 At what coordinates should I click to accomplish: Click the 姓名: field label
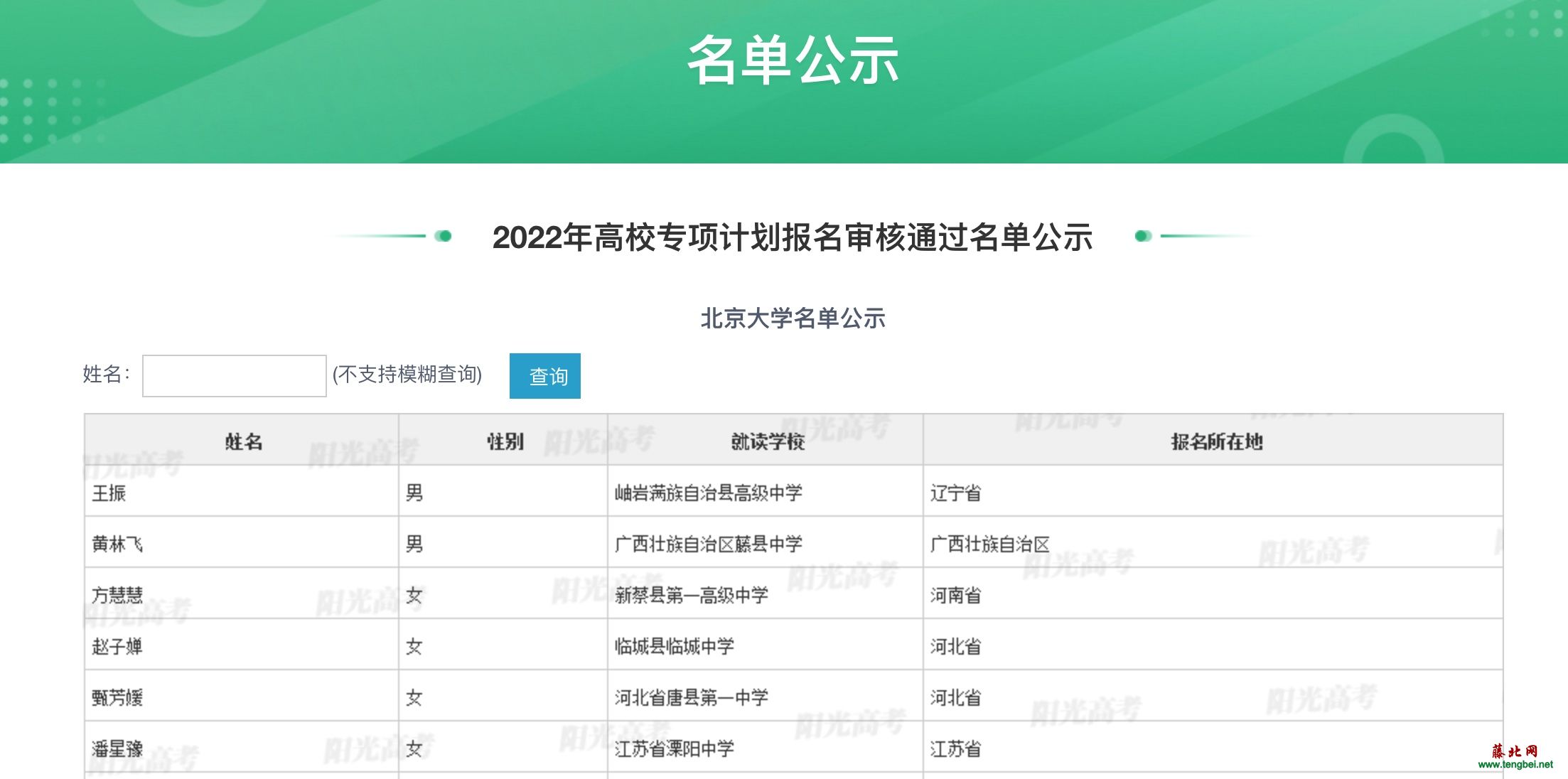click(x=107, y=374)
